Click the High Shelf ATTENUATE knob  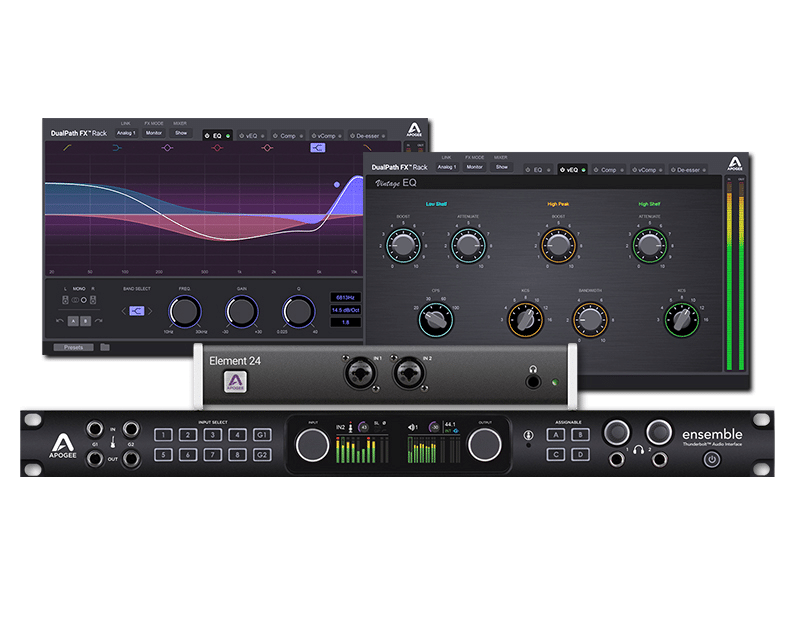(649, 245)
